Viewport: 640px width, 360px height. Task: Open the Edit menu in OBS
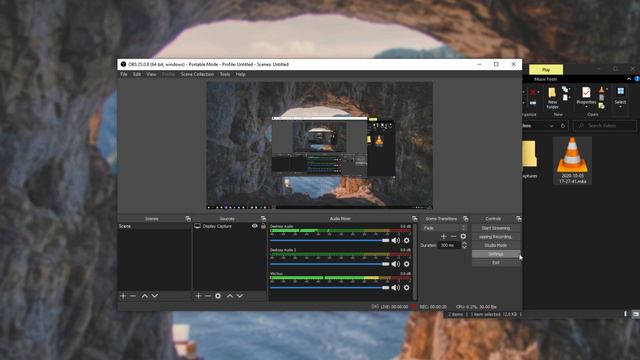137,74
